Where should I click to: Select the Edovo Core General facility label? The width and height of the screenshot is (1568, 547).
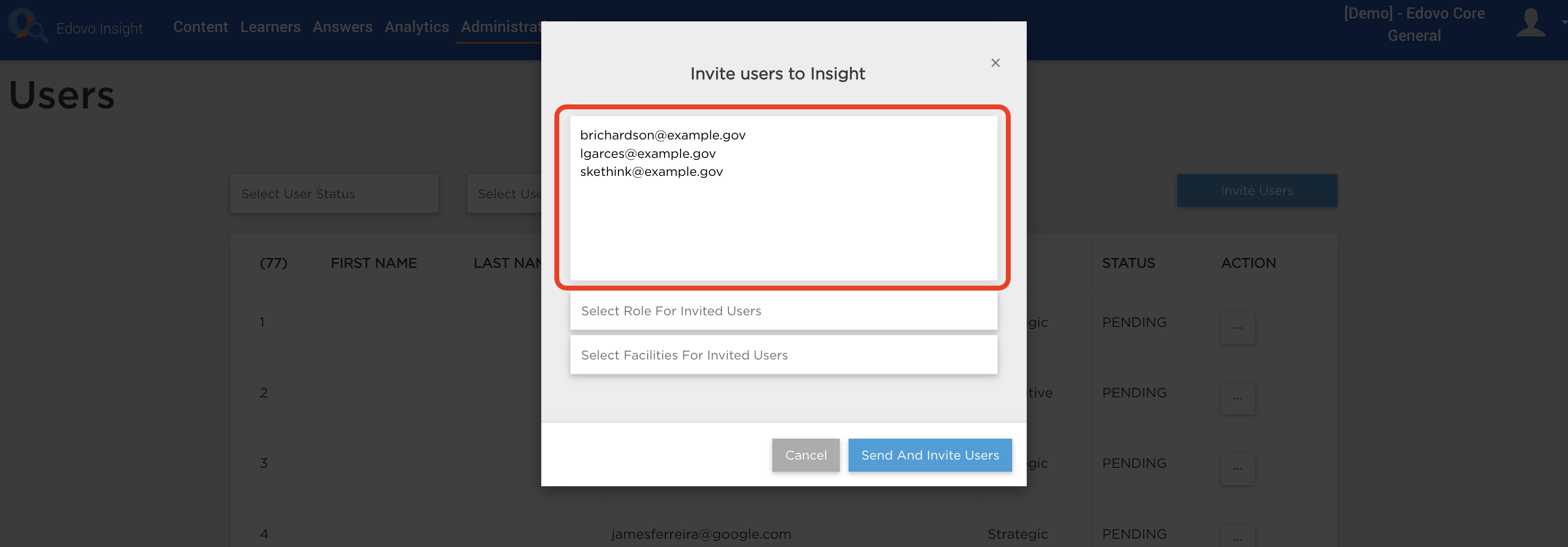(x=1414, y=24)
